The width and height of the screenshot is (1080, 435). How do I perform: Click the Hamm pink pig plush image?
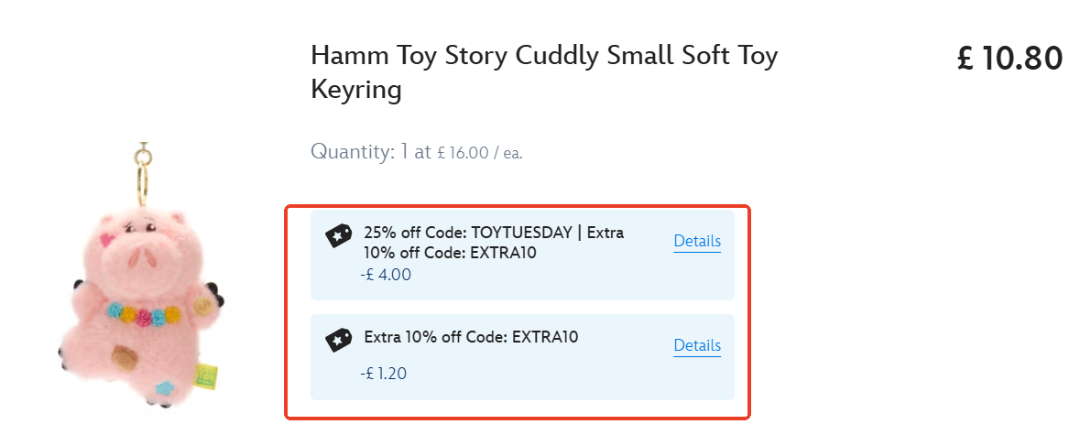pos(140,300)
